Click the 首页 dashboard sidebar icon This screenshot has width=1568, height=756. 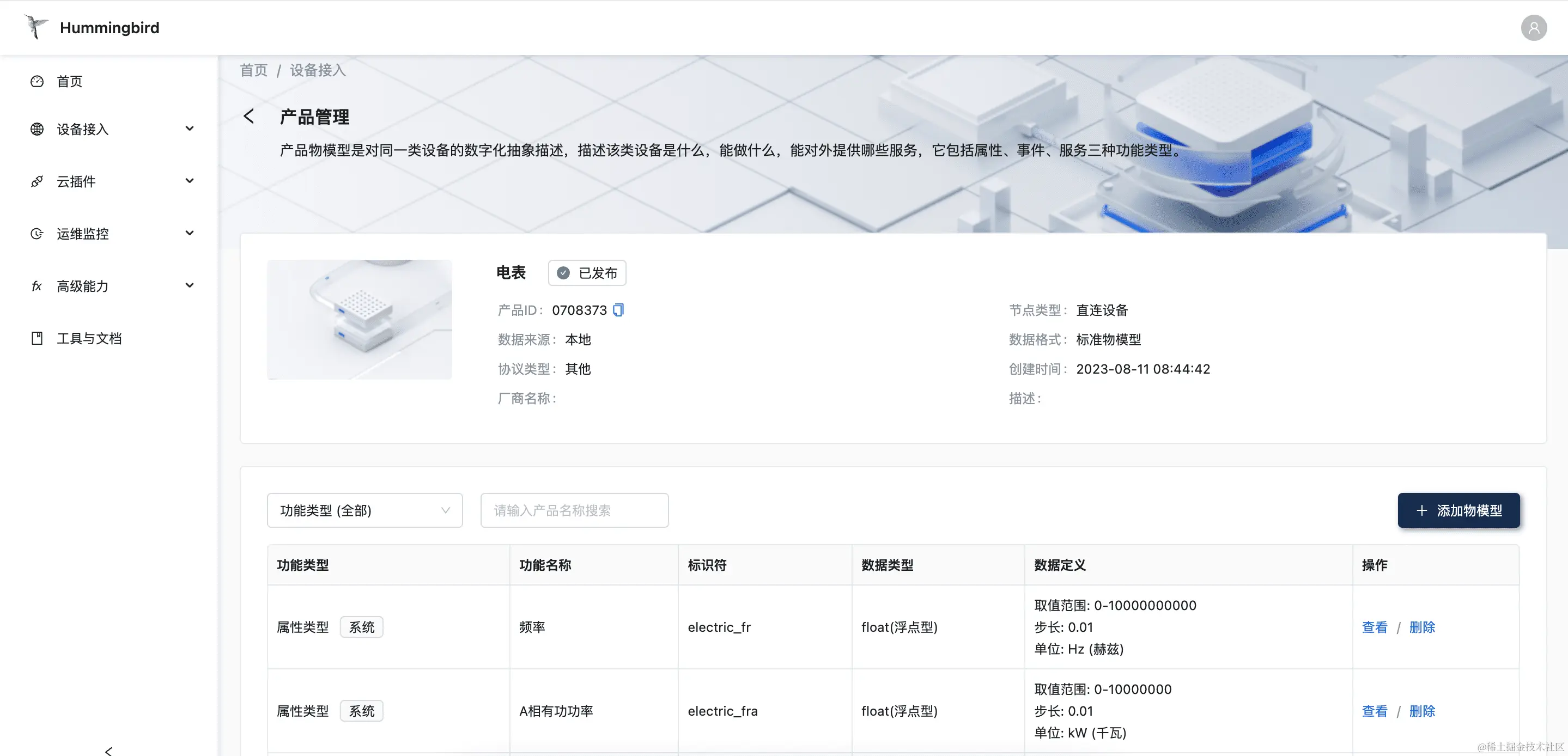(37, 81)
